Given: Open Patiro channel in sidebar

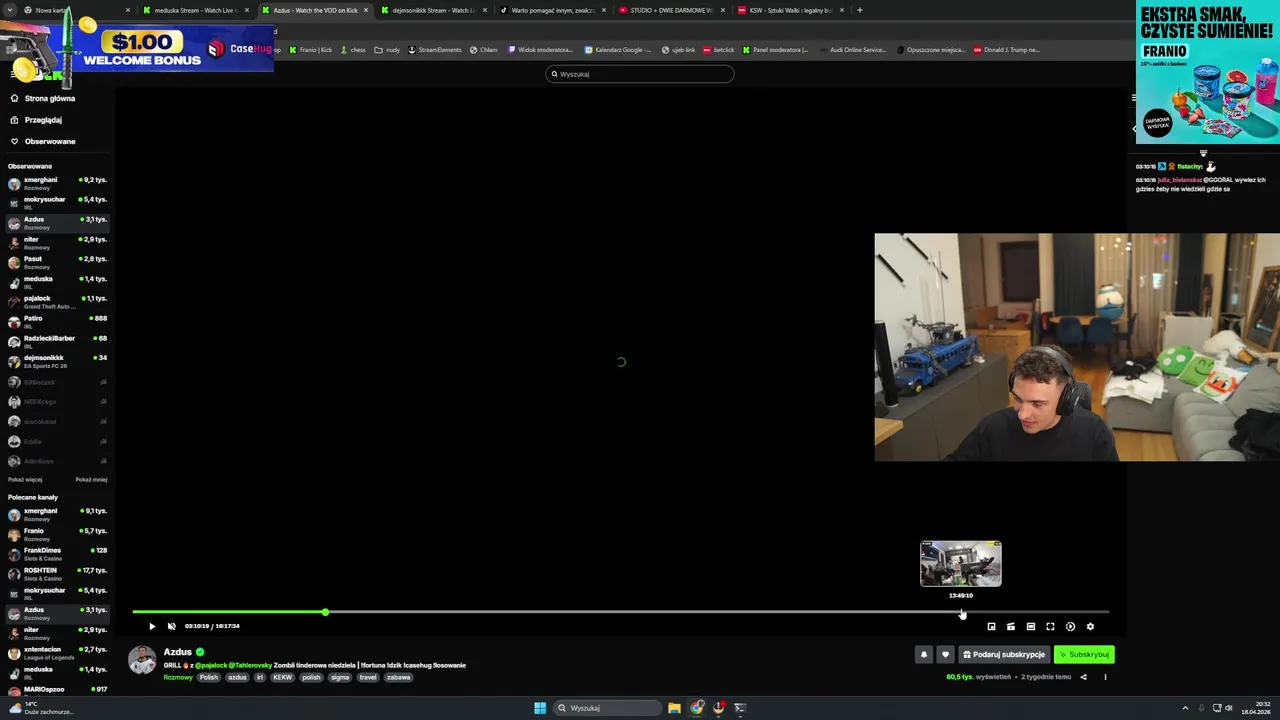Looking at the screenshot, I should [x=56, y=322].
